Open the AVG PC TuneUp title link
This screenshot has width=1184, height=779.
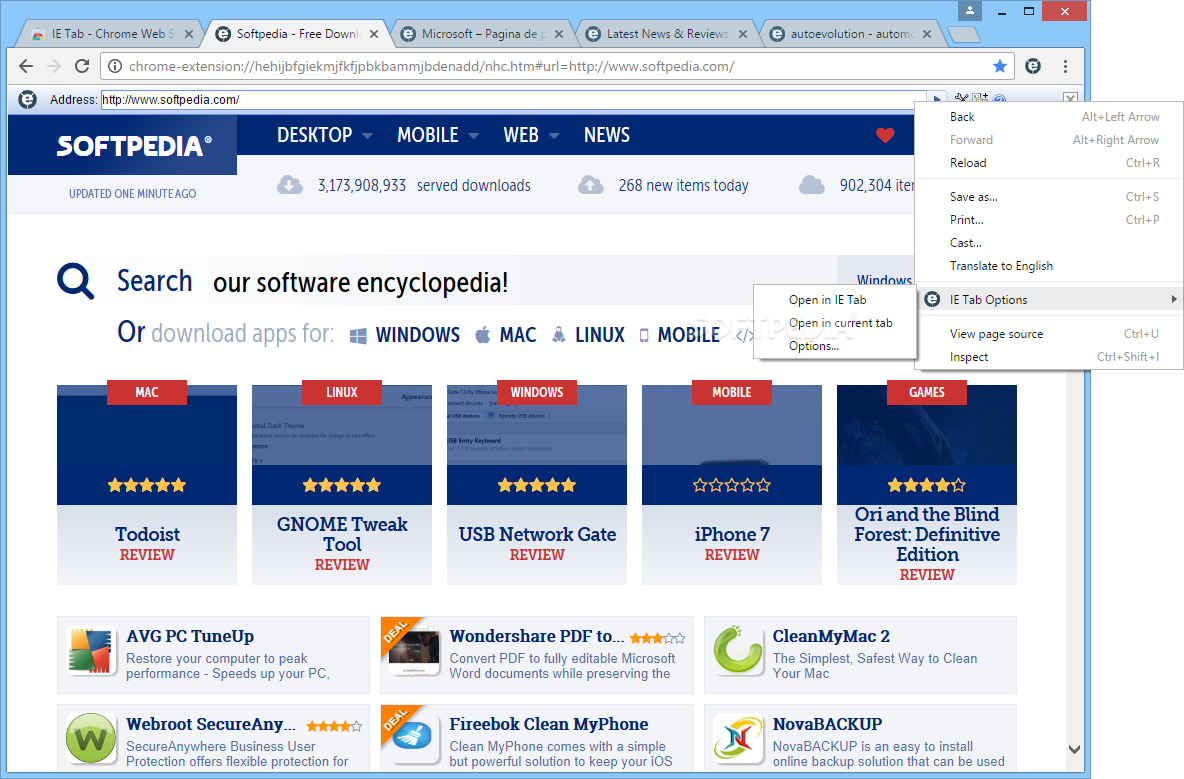[x=190, y=636]
